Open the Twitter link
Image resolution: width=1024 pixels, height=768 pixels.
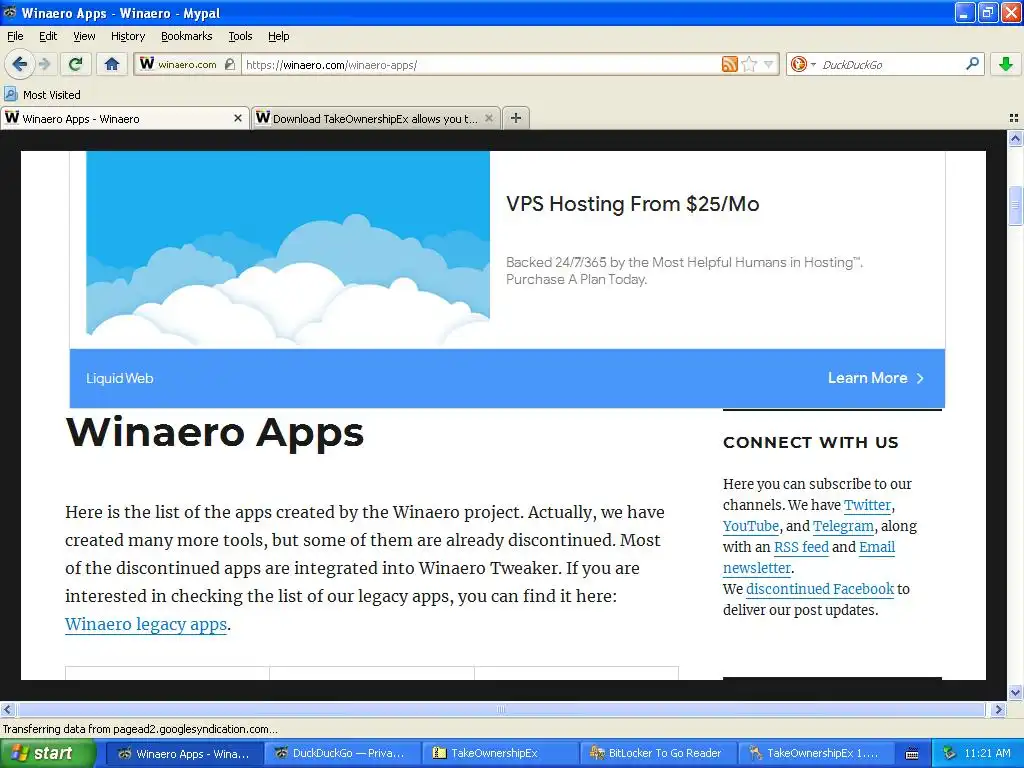pyautogui.click(x=867, y=505)
